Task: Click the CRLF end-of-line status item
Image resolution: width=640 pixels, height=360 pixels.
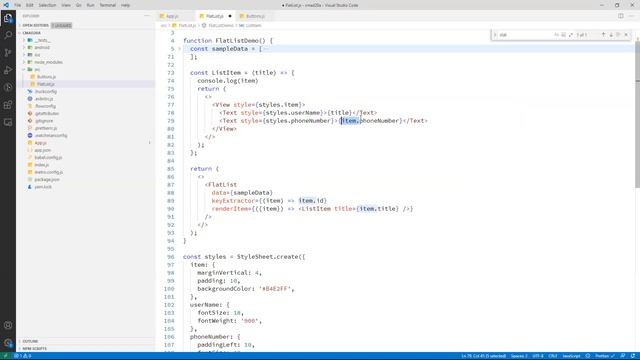Action: (553, 356)
